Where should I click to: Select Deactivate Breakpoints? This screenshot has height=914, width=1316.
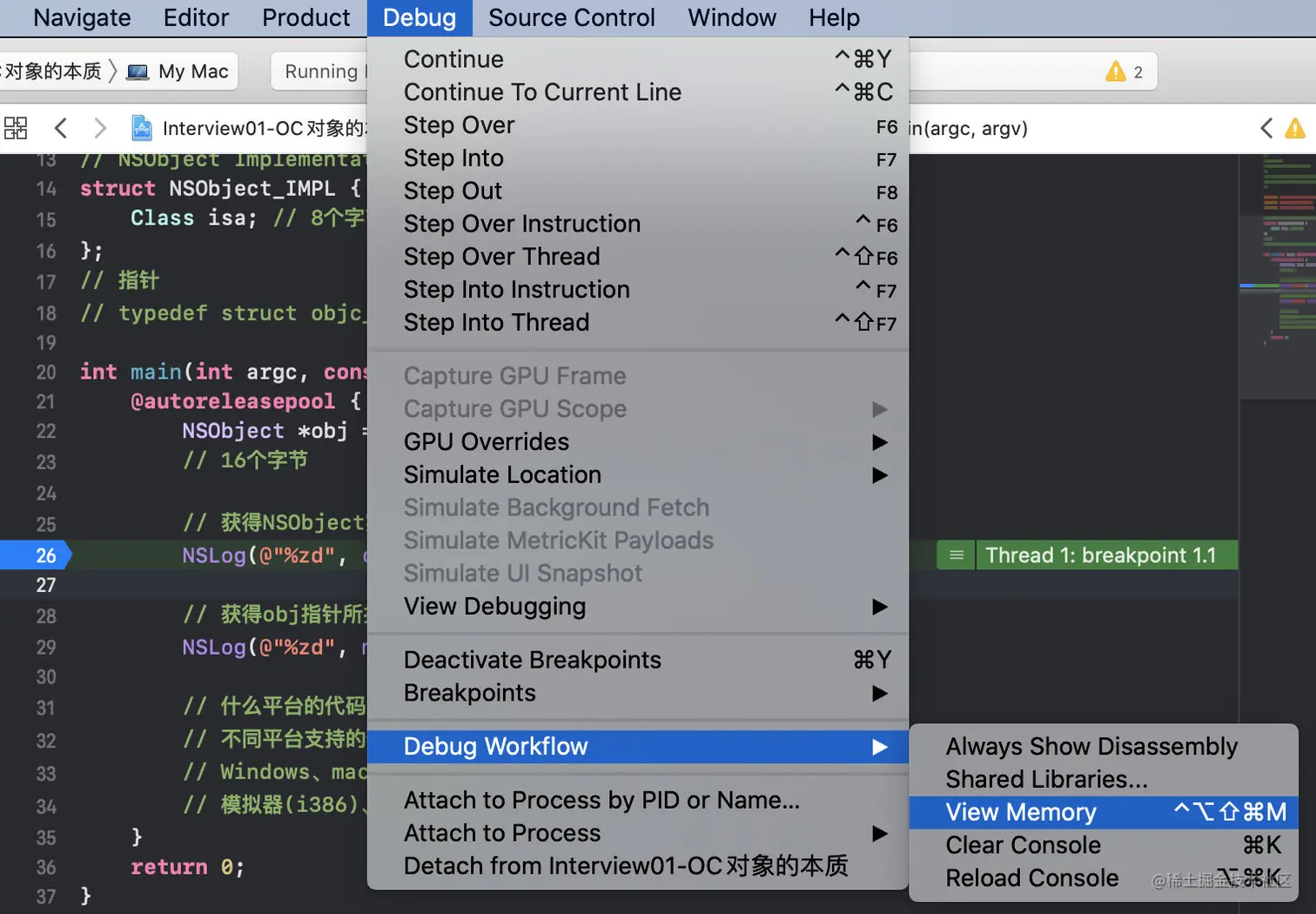click(638, 660)
